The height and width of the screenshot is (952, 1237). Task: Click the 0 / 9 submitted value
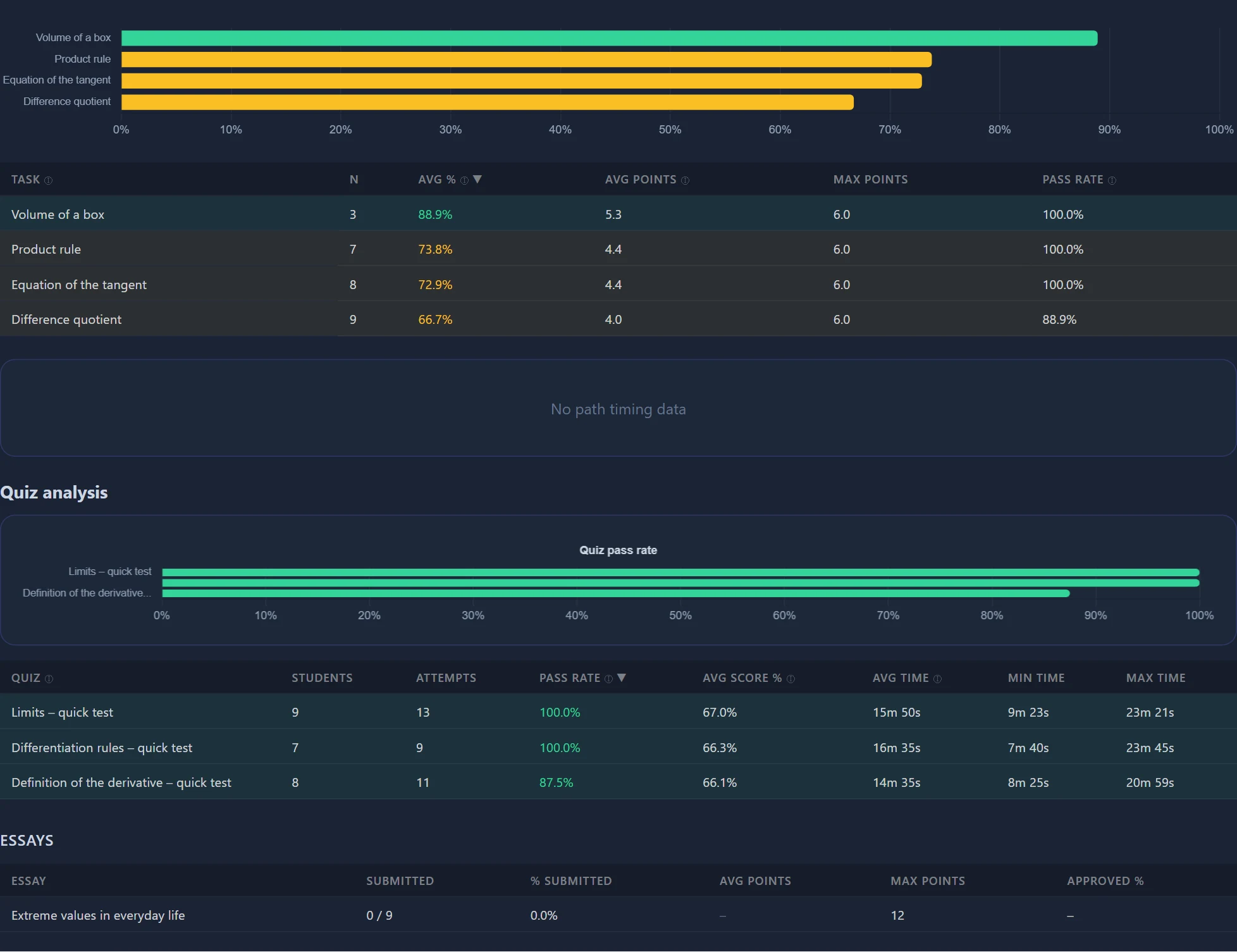click(379, 915)
